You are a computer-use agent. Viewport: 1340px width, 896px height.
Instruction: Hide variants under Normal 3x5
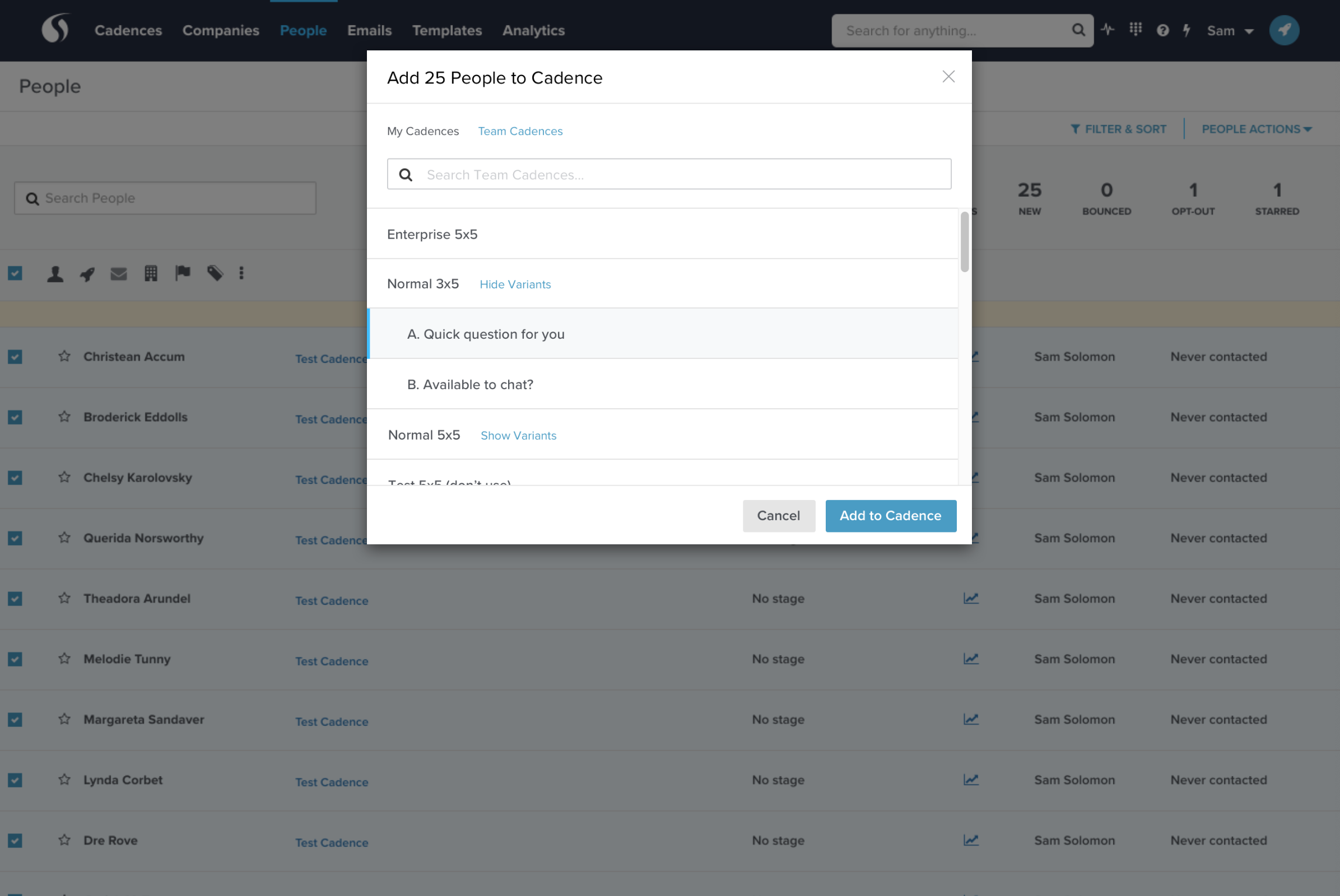(x=514, y=284)
